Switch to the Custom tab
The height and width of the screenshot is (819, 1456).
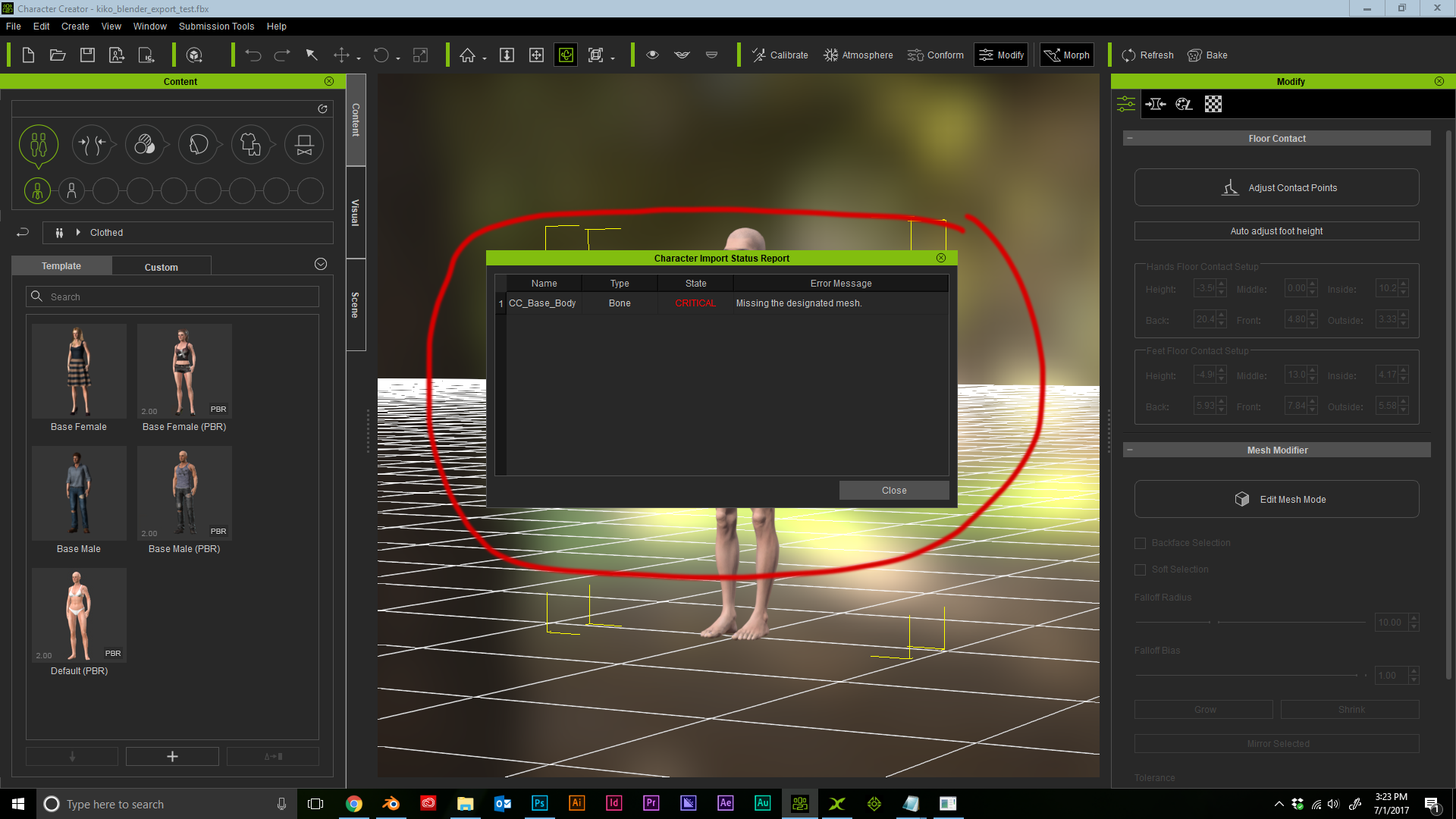[x=162, y=267]
